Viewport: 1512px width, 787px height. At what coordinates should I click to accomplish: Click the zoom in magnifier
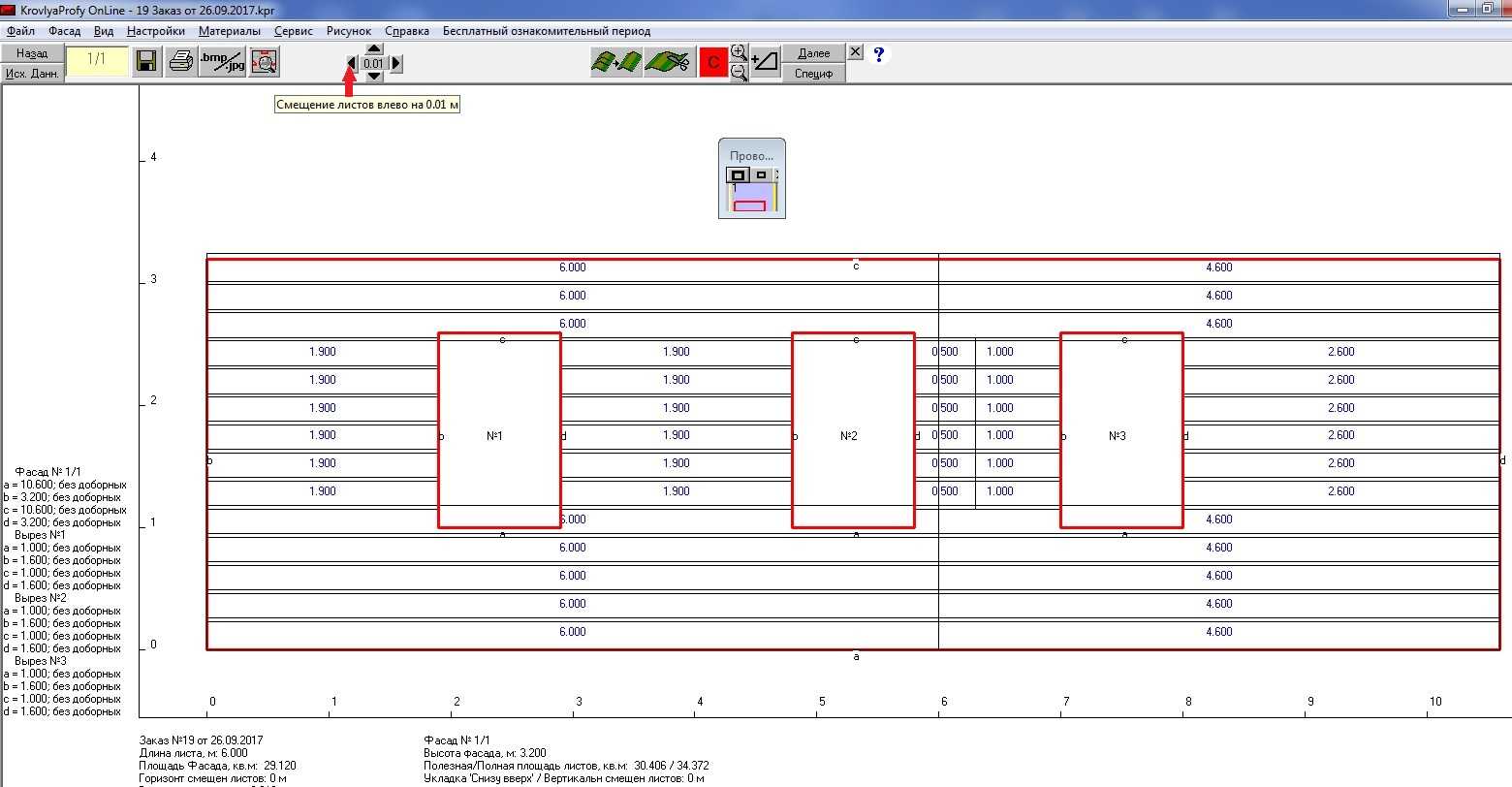pyautogui.click(x=739, y=51)
